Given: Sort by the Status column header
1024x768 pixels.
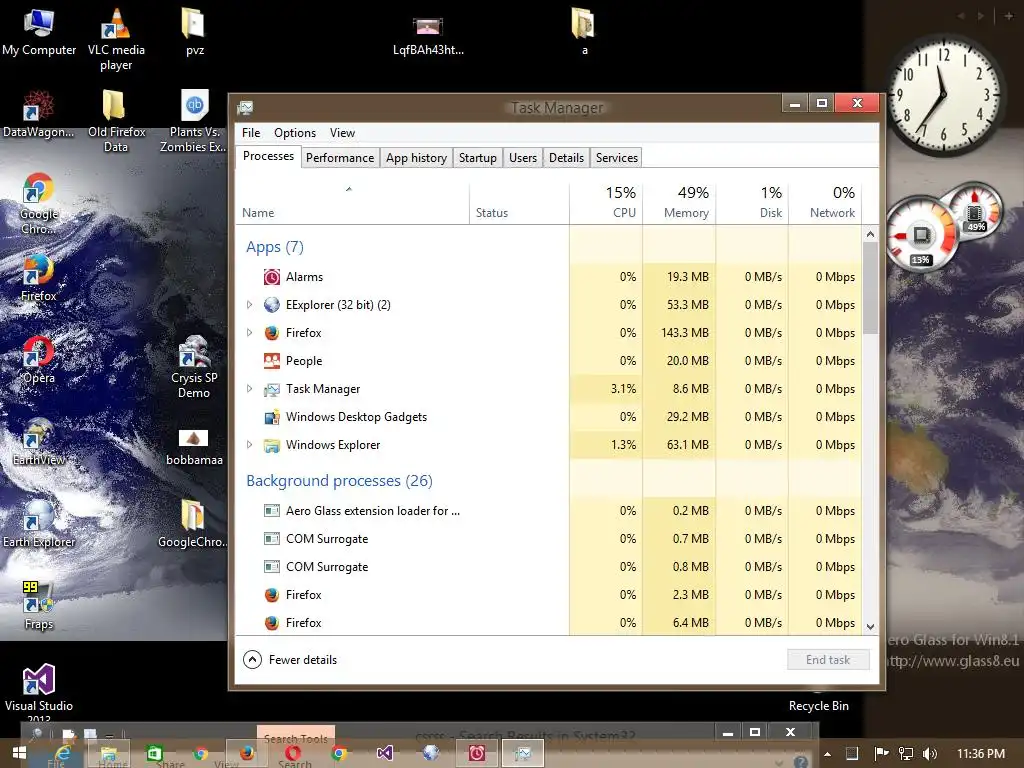Looking at the screenshot, I should (519, 204).
